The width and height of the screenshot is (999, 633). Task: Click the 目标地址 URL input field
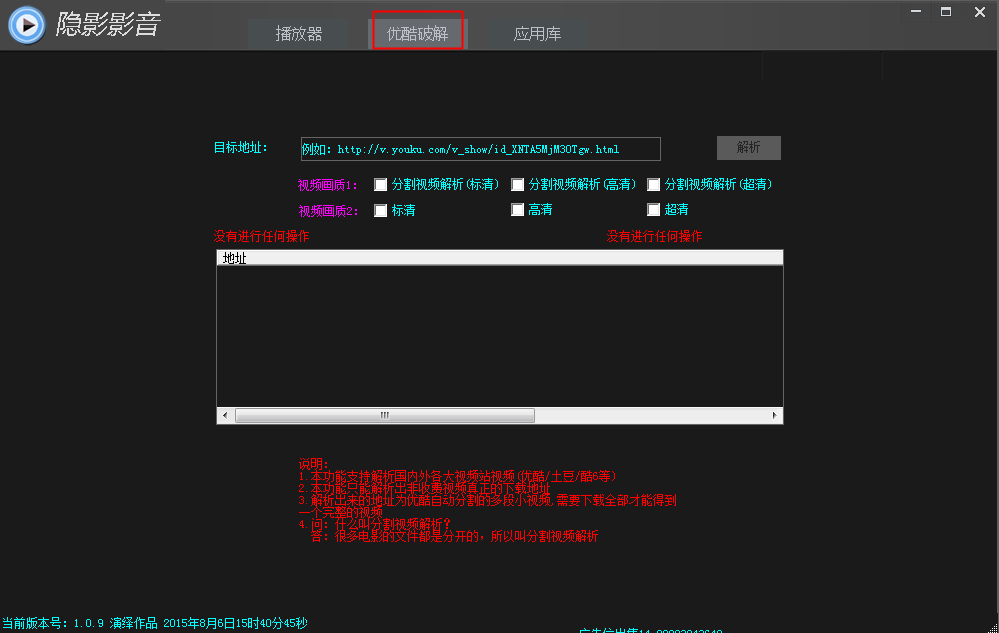pos(480,149)
